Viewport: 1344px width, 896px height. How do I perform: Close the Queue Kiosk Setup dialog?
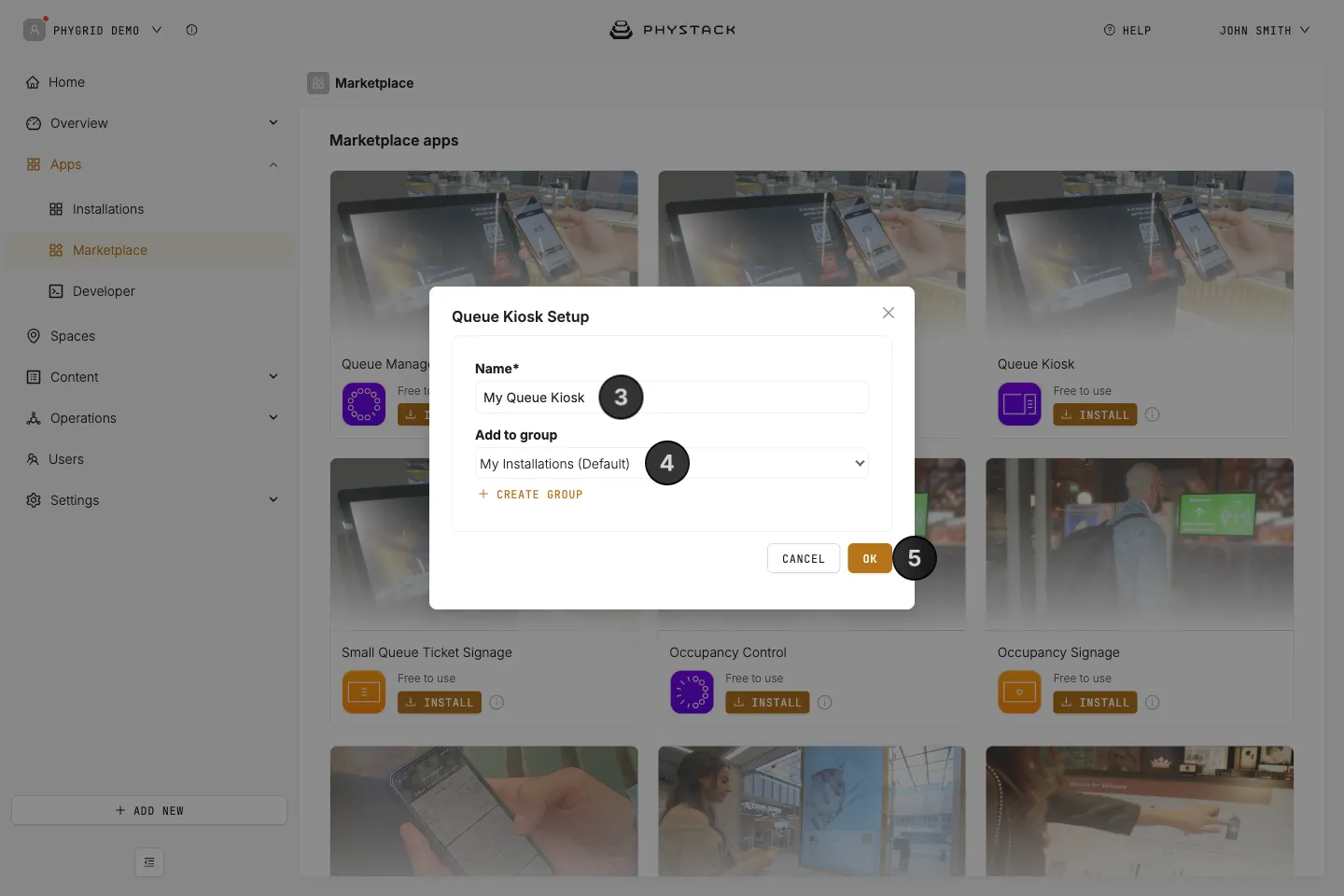[889, 313]
